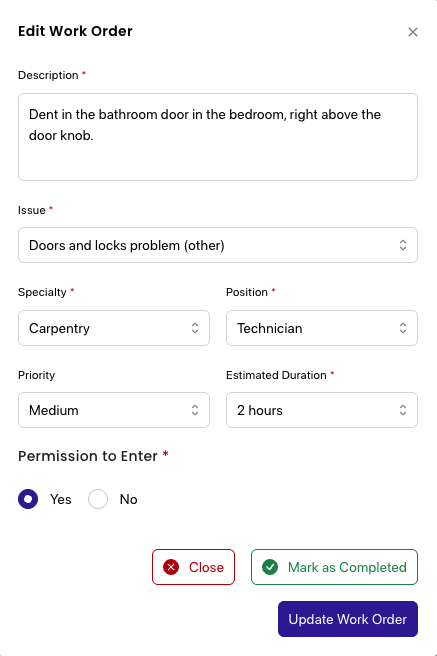The height and width of the screenshot is (656, 437).
Task: Select the No radio button
Action: tap(98, 499)
